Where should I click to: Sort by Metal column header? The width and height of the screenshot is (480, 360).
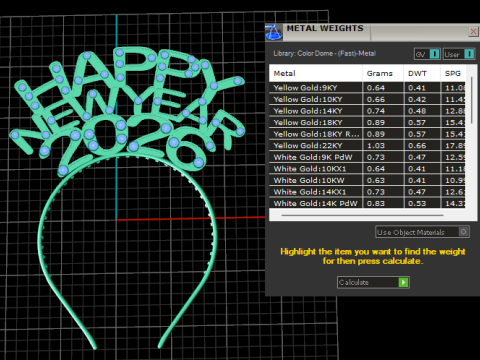pos(316,73)
